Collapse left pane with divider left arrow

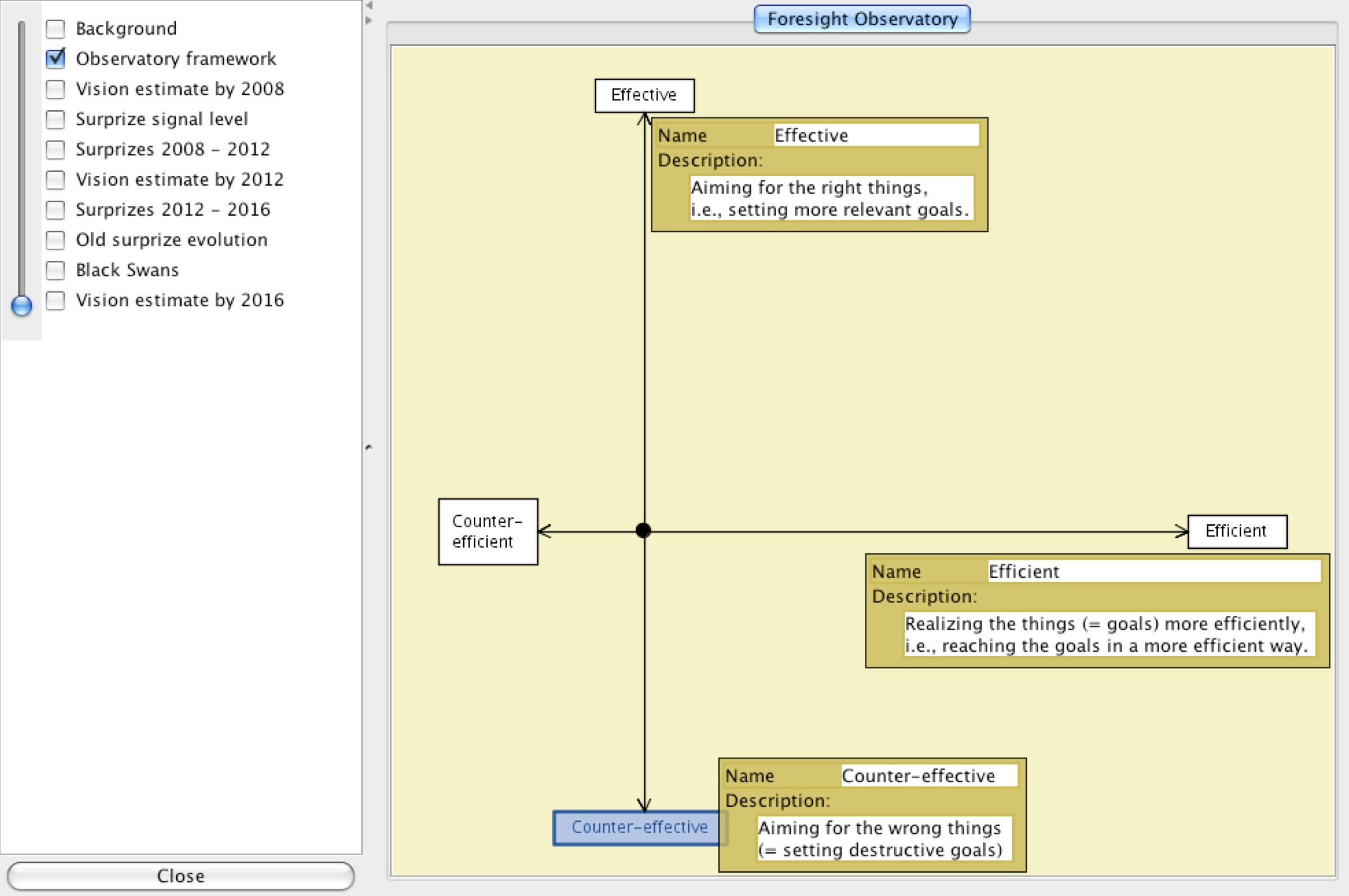369,6
